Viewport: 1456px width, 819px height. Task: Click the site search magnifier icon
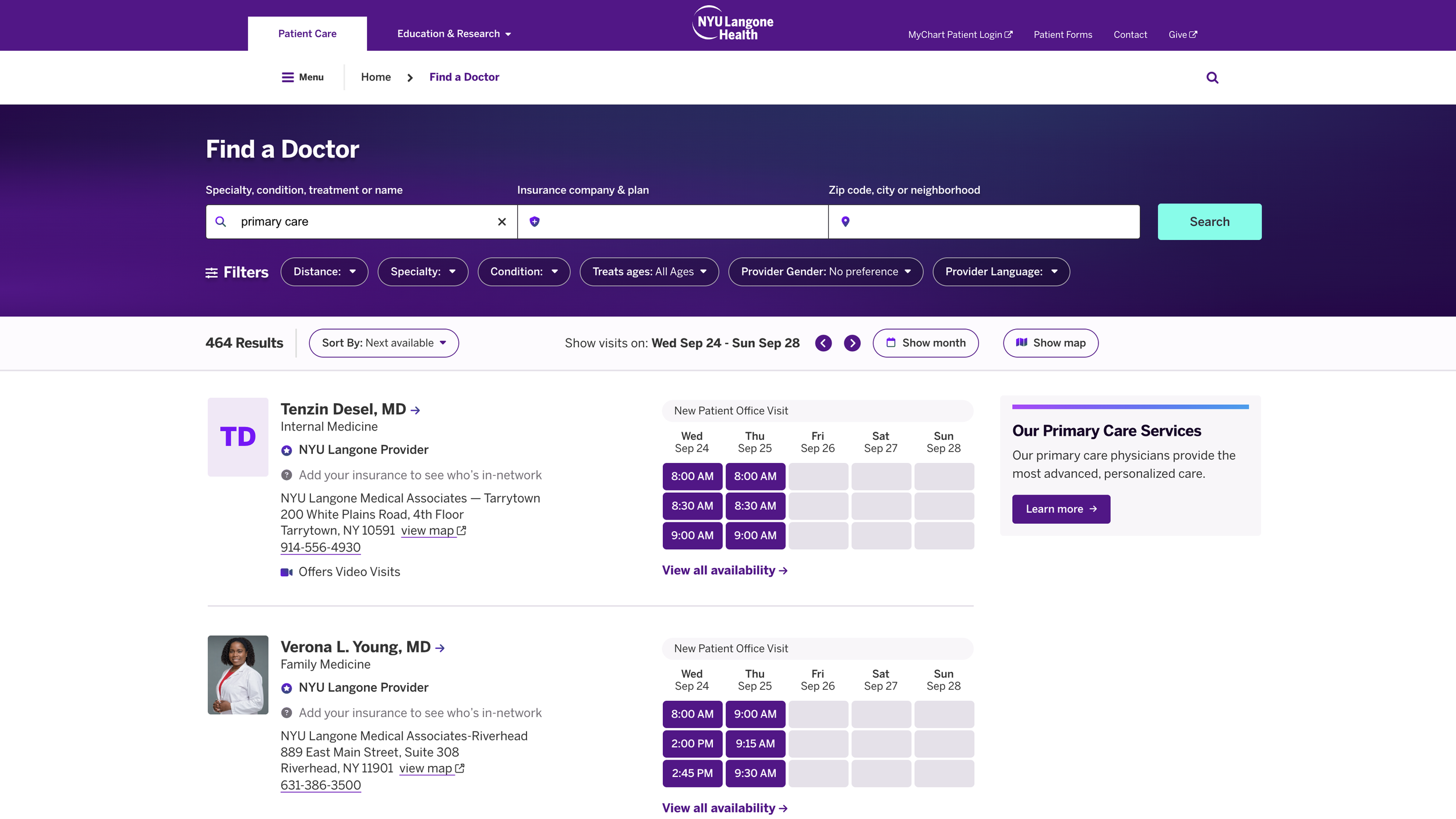(x=1212, y=77)
